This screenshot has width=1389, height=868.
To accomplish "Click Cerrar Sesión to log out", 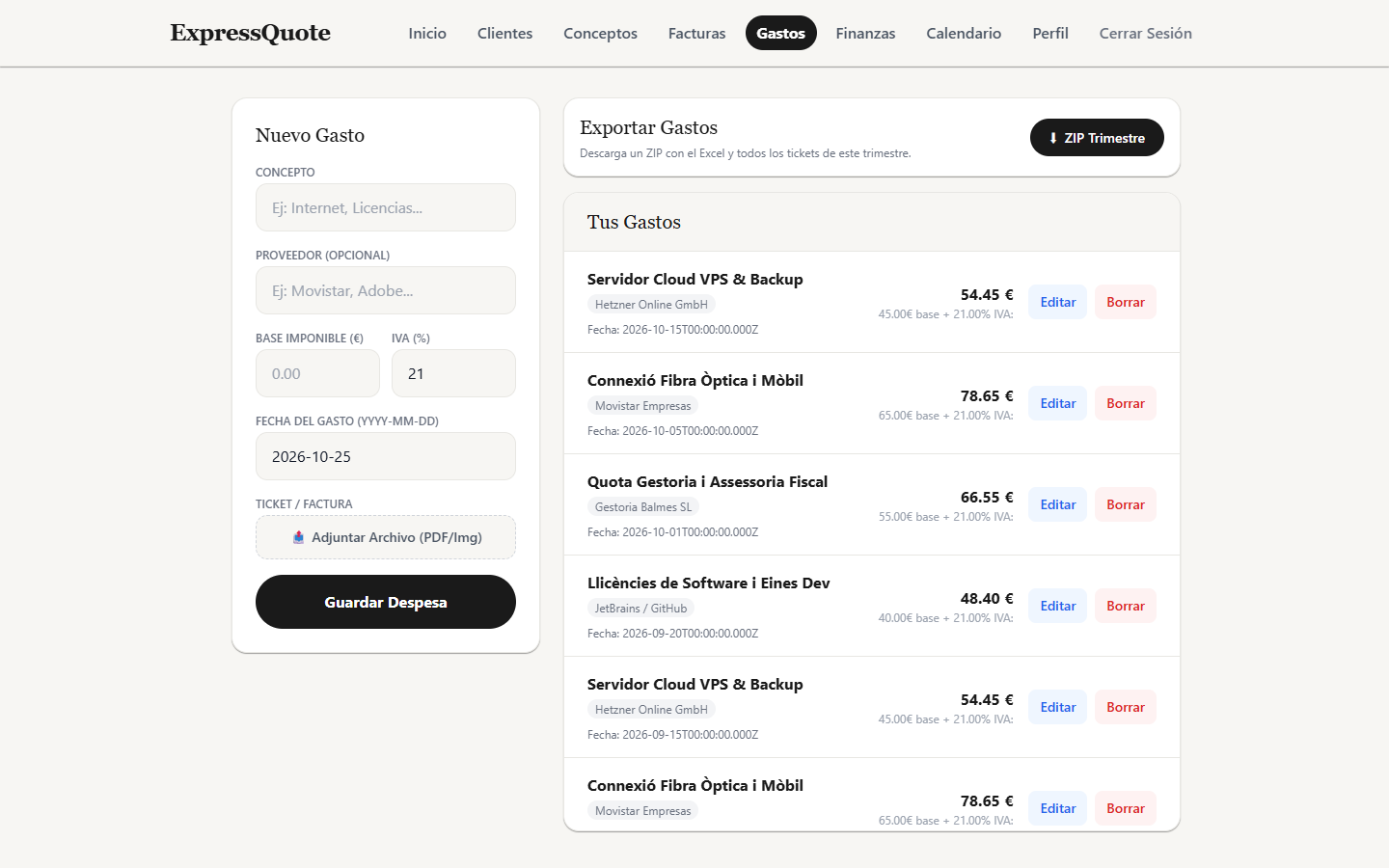I will (1146, 33).
